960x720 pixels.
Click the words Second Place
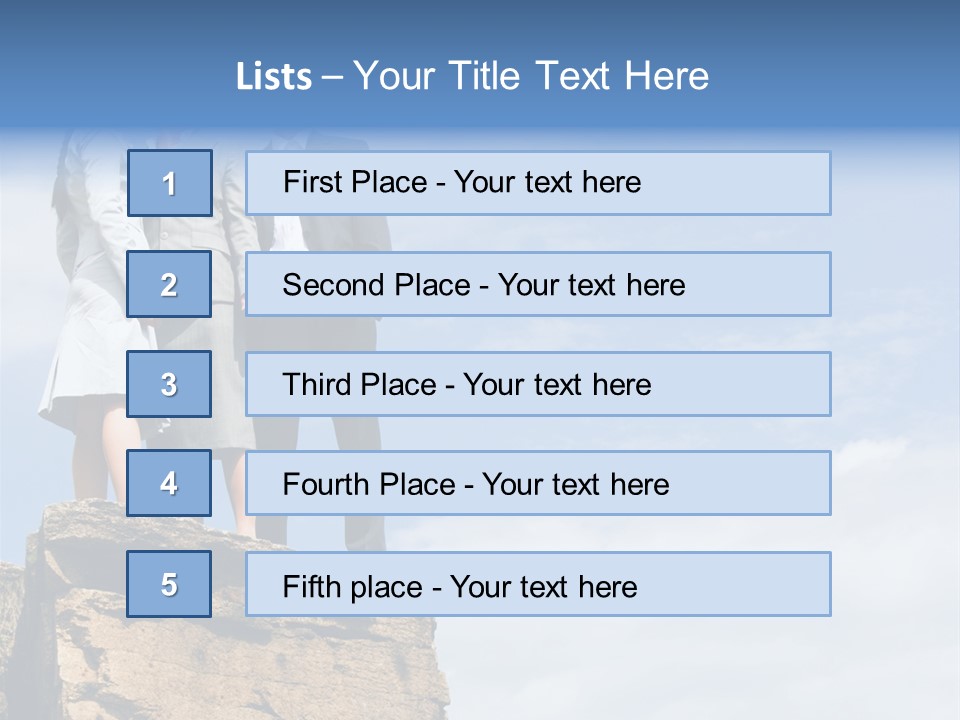coord(377,285)
